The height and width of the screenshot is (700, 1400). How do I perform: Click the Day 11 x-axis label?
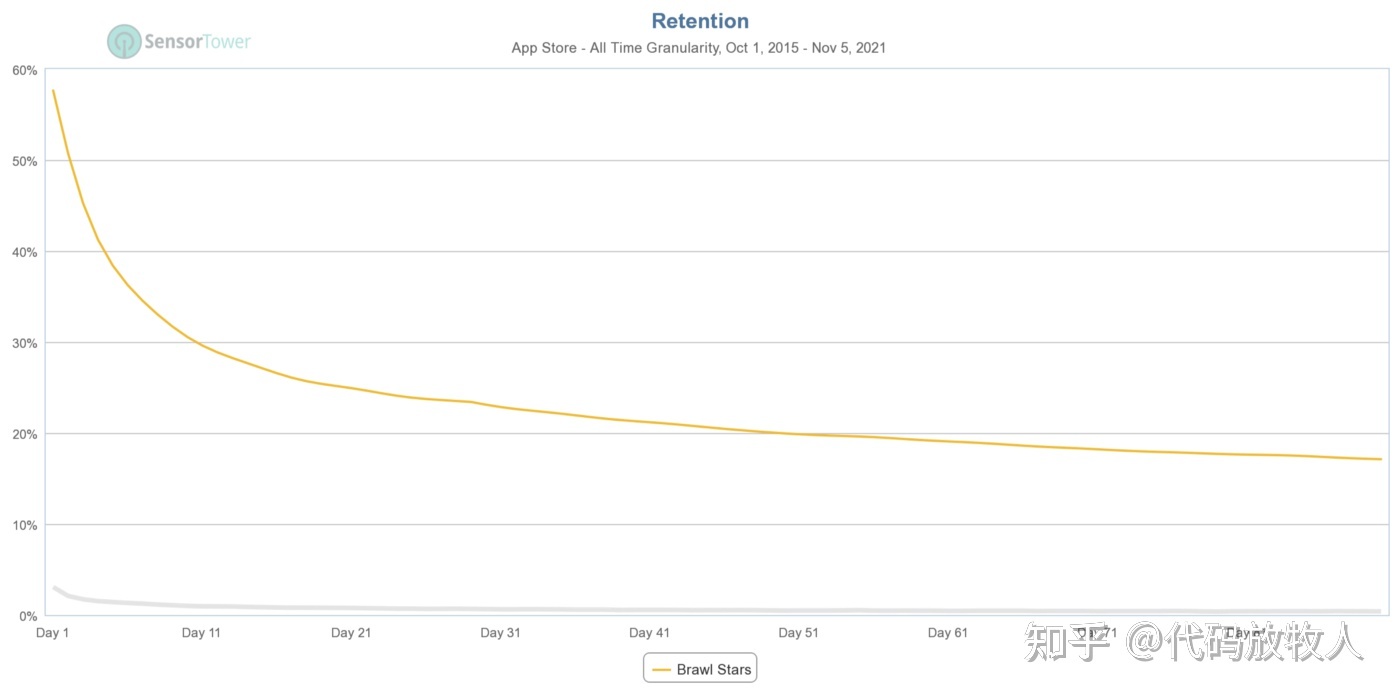tap(201, 633)
